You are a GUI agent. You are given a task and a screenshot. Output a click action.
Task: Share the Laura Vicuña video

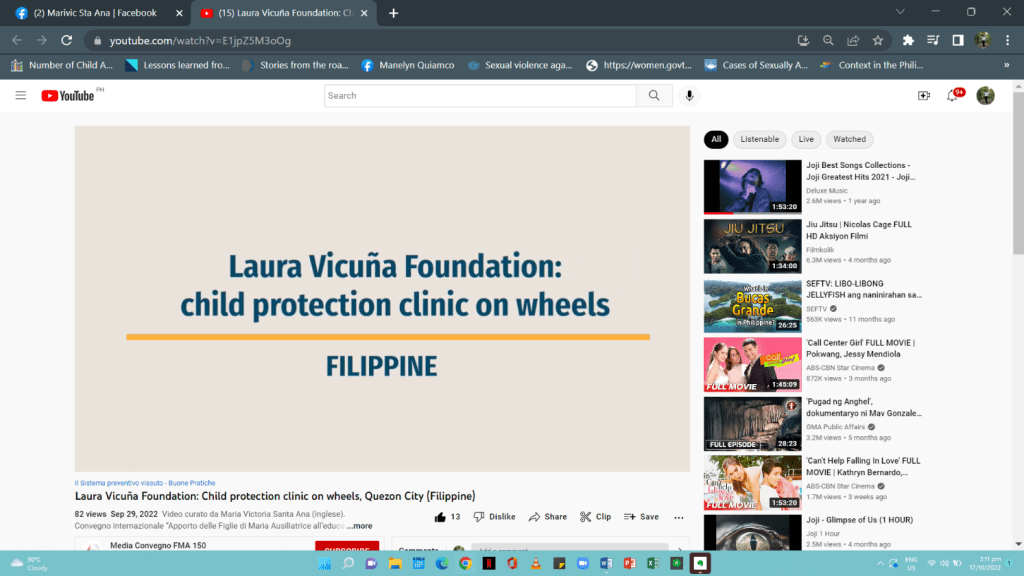click(x=548, y=517)
